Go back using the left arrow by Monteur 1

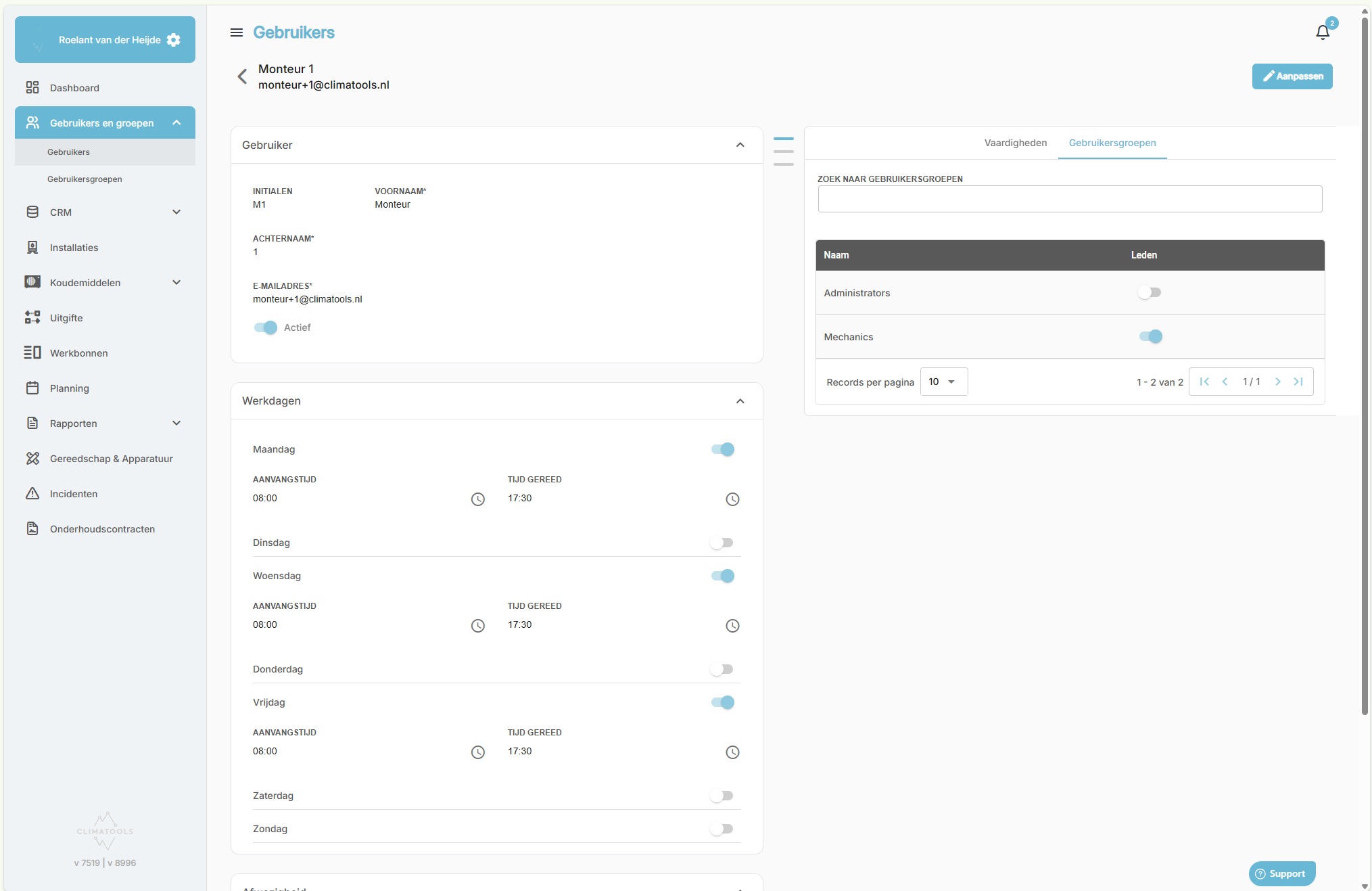[242, 76]
